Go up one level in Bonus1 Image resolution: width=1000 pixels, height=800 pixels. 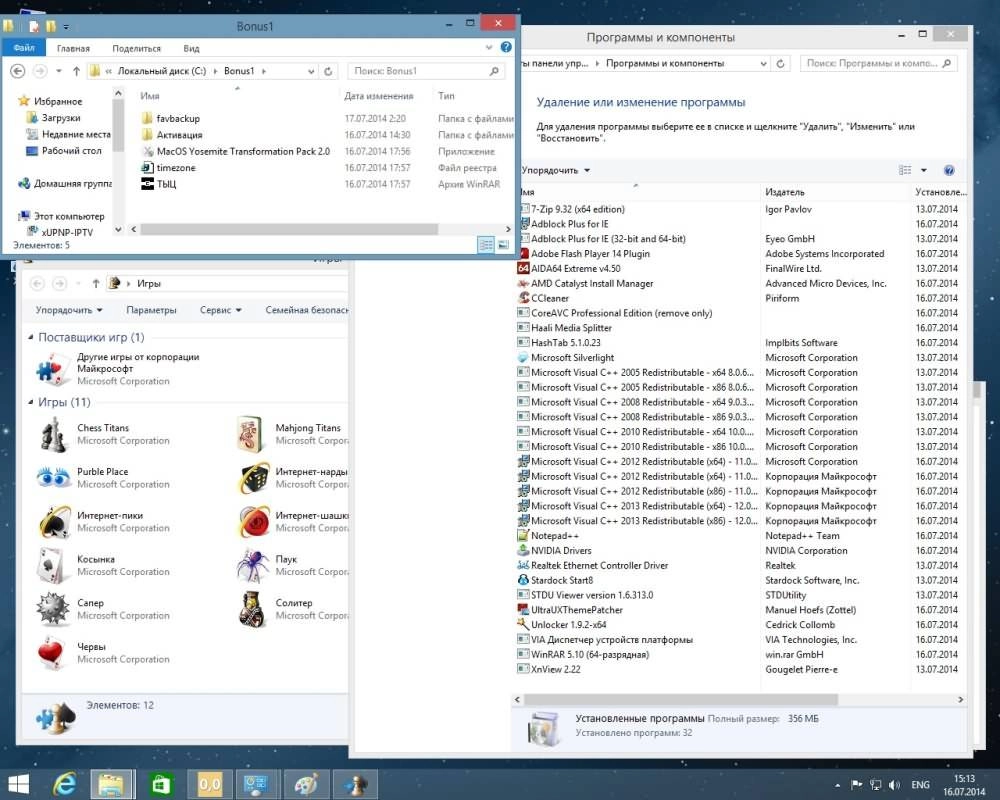point(77,71)
